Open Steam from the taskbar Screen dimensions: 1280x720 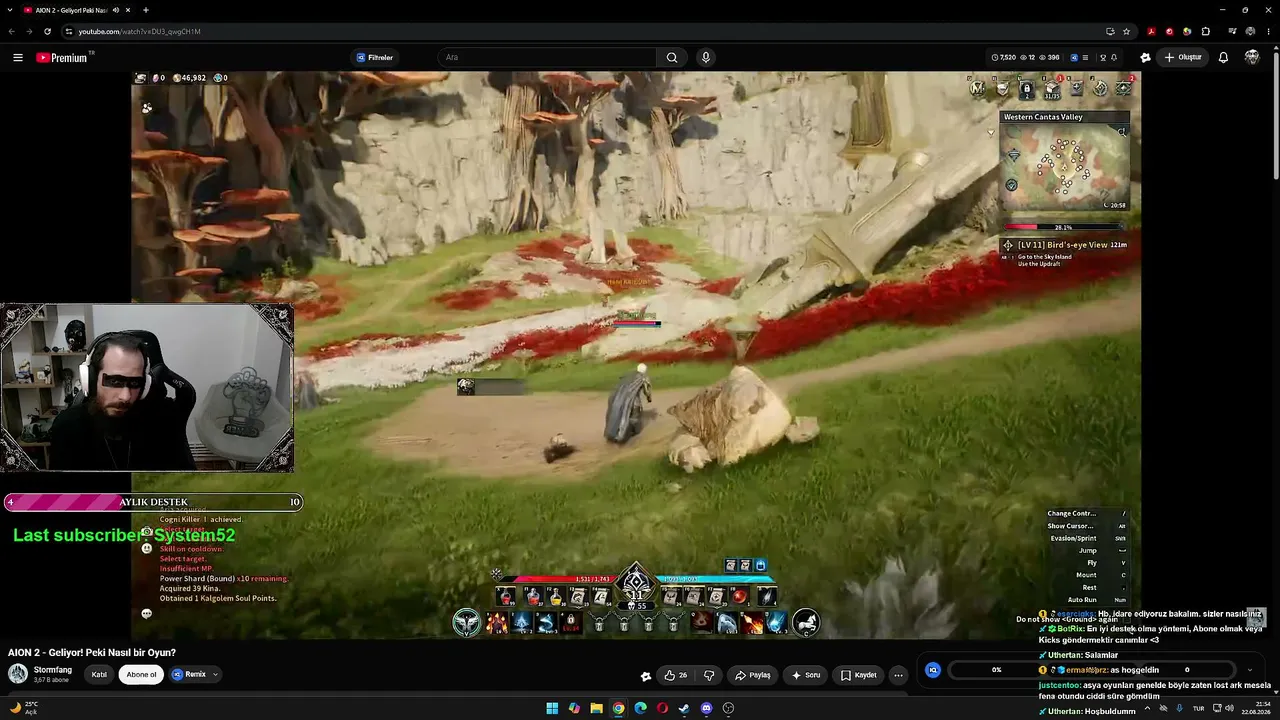click(684, 708)
